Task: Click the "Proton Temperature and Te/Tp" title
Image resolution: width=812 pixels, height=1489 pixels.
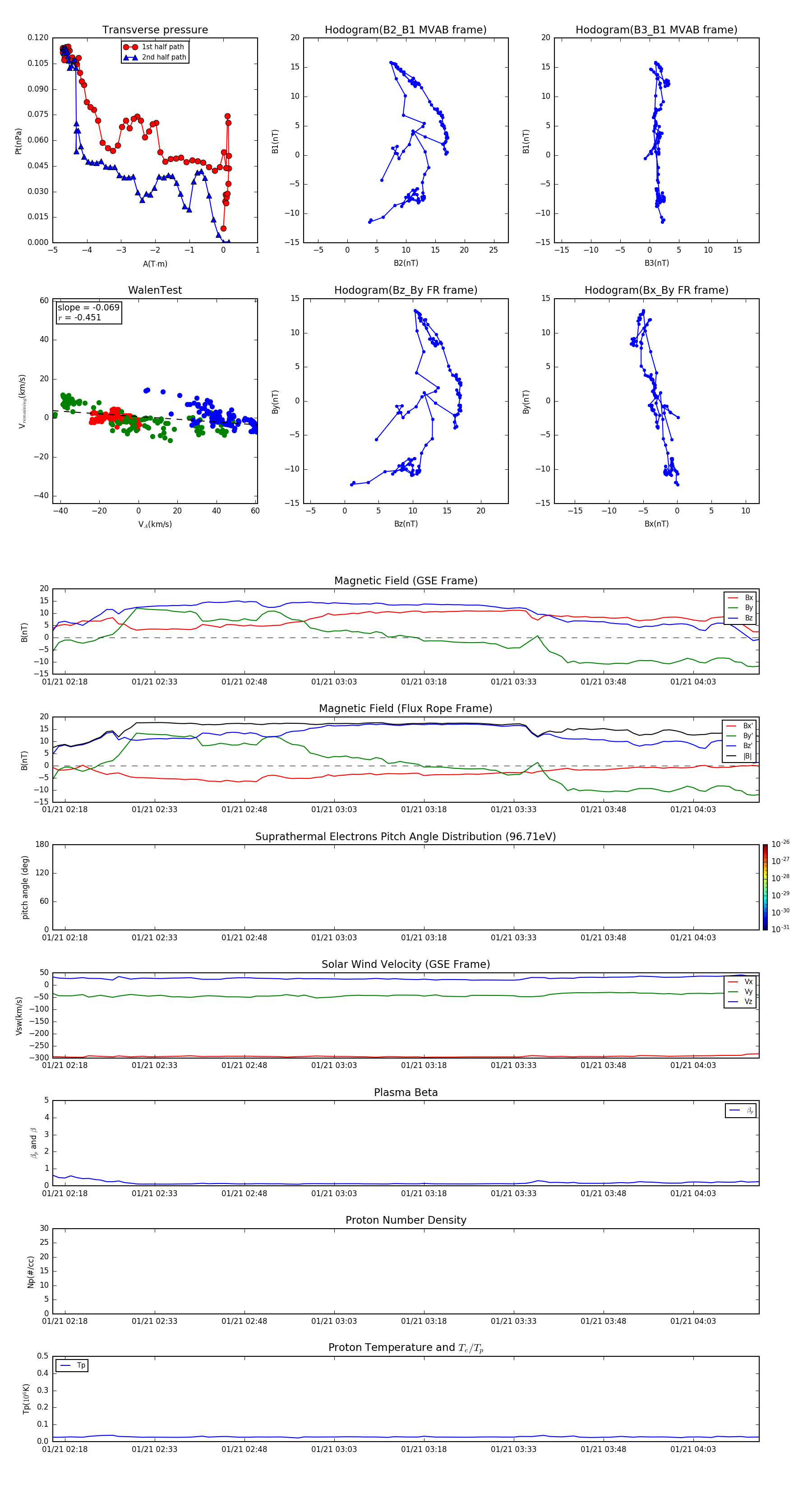Action: coord(406,1348)
